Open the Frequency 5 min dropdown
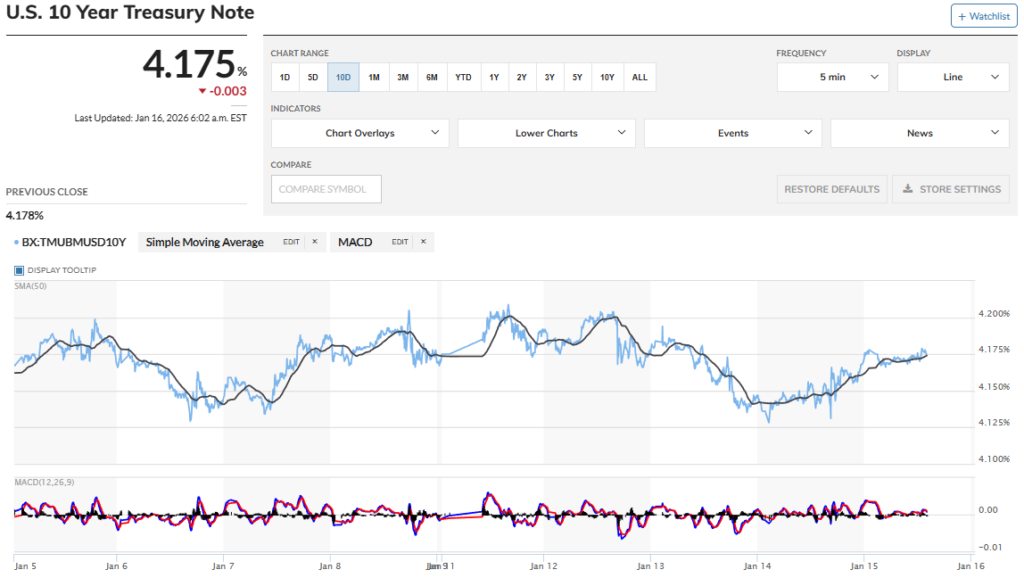The width and height of the screenshot is (1024, 578). pos(832,77)
